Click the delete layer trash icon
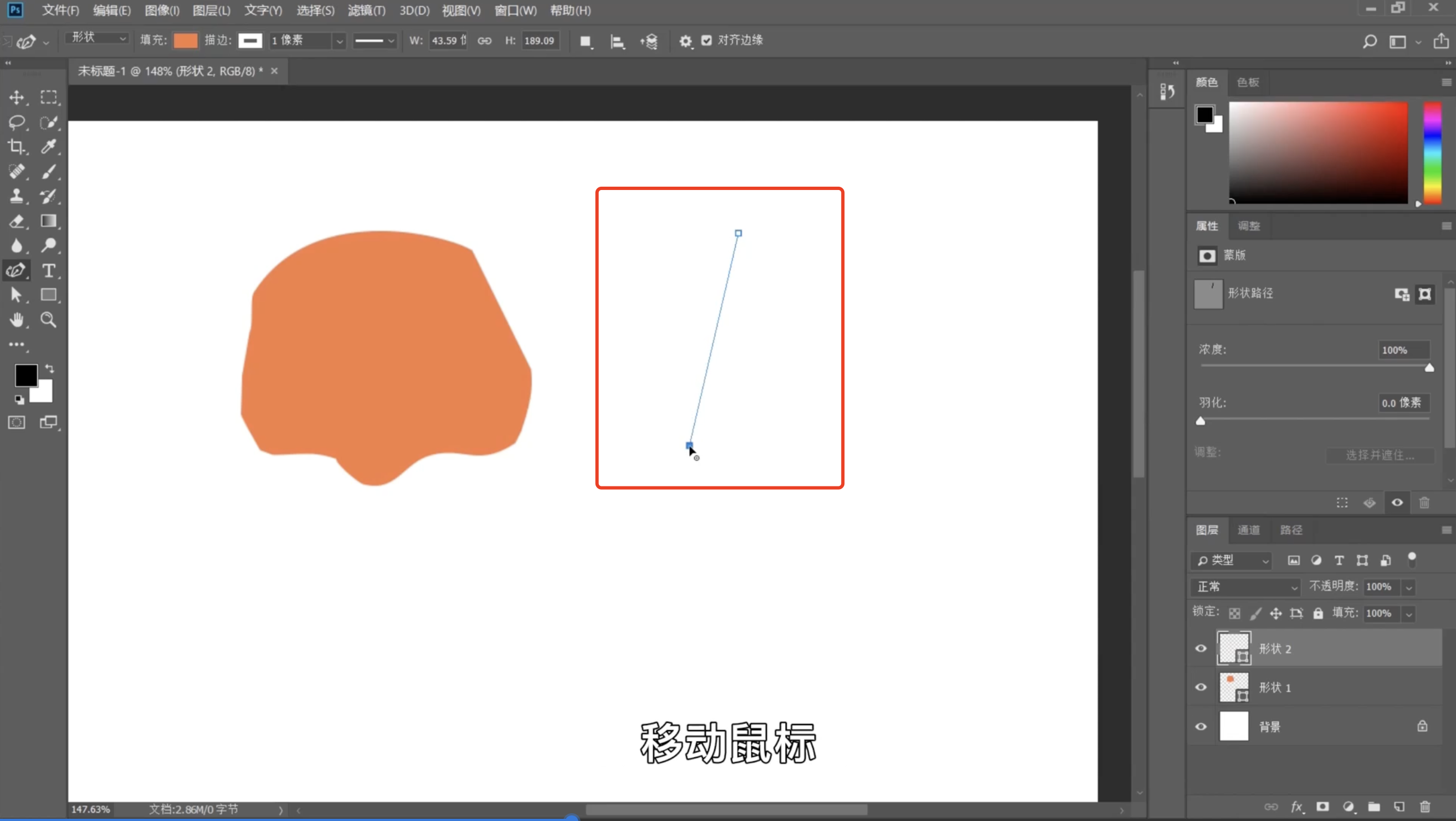 pyautogui.click(x=1425, y=806)
